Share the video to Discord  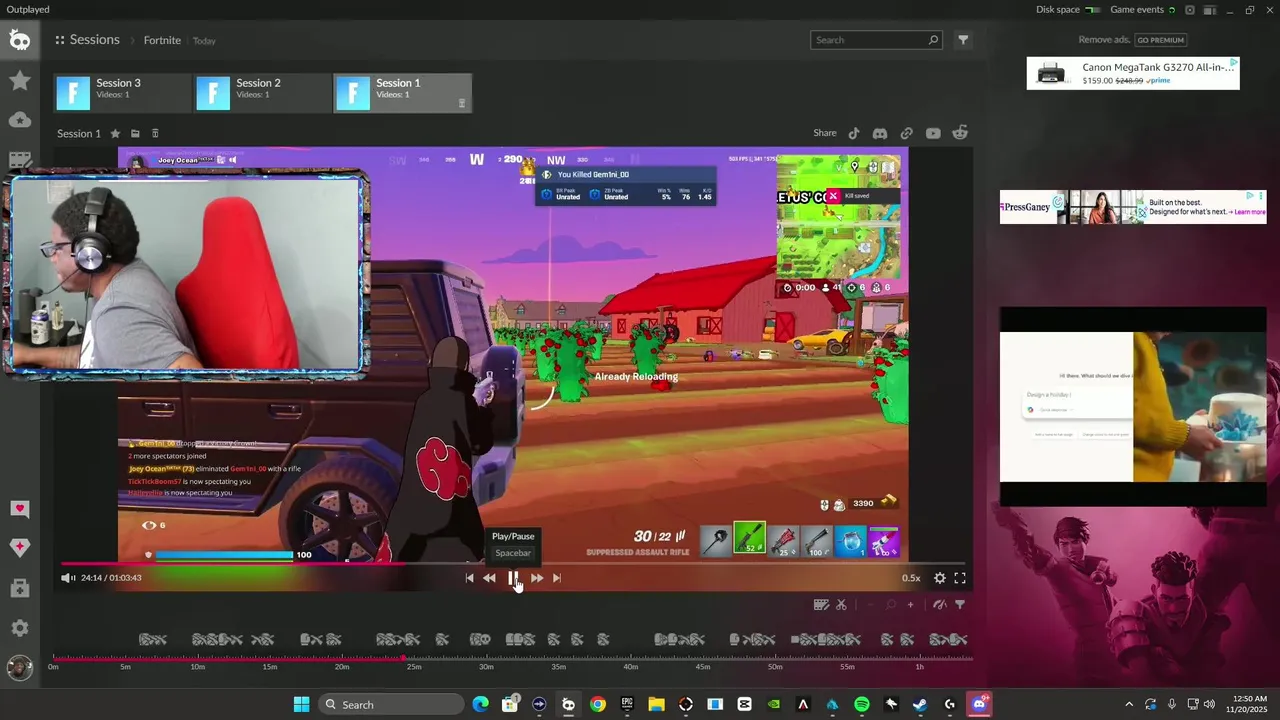click(x=880, y=133)
